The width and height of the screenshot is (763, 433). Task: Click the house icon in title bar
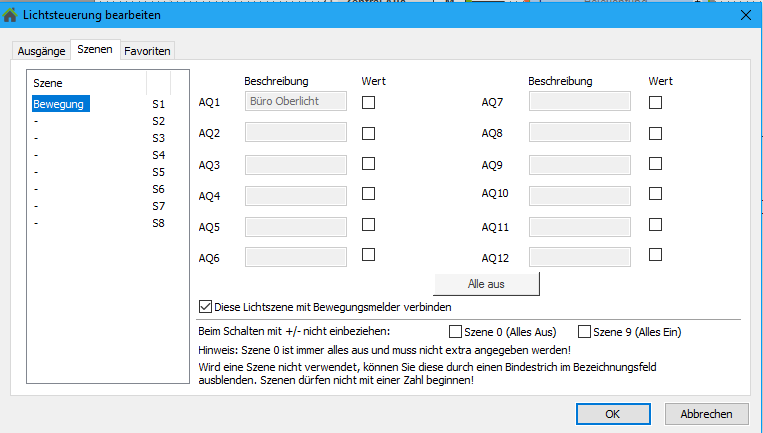[11, 15]
